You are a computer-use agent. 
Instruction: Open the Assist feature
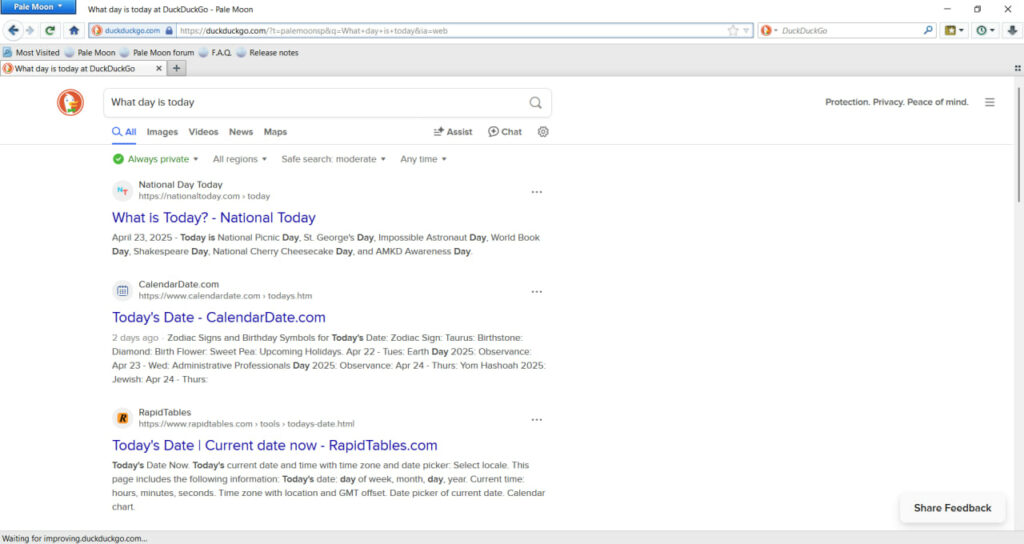coord(453,132)
